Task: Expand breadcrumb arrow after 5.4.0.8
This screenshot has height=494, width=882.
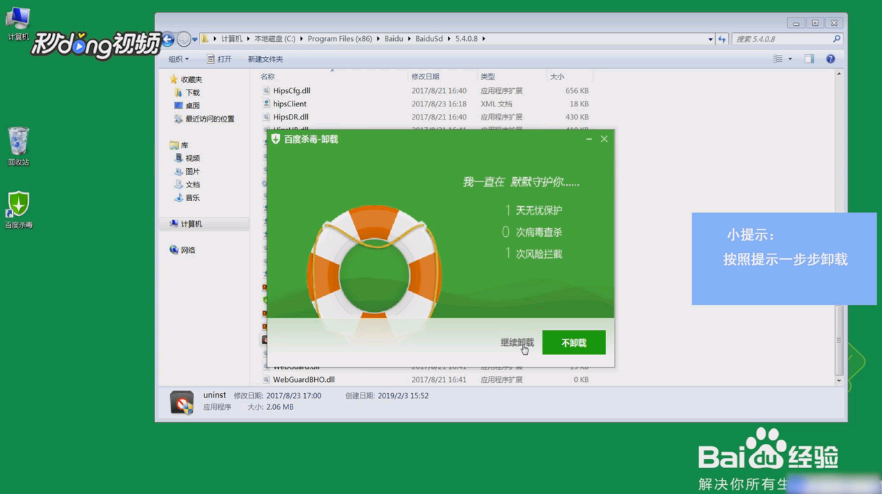Action: (483, 39)
